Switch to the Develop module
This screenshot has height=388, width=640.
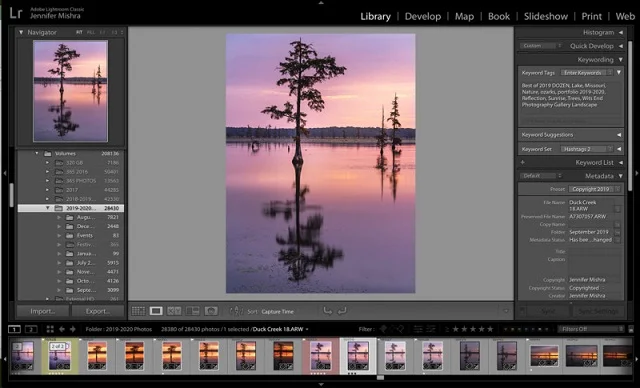click(x=423, y=16)
